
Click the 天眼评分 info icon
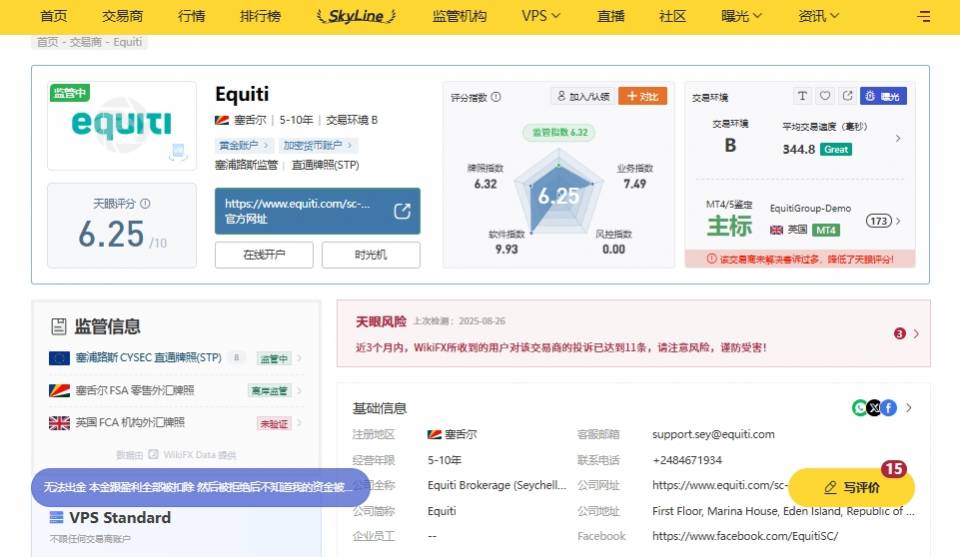tap(145, 204)
